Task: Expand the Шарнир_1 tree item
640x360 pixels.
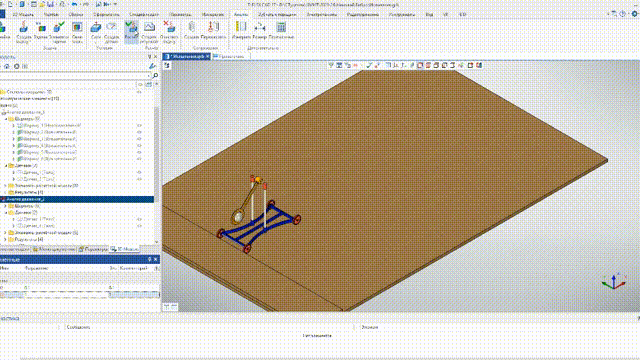Action: pyautogui.click(x=13, y=126)
